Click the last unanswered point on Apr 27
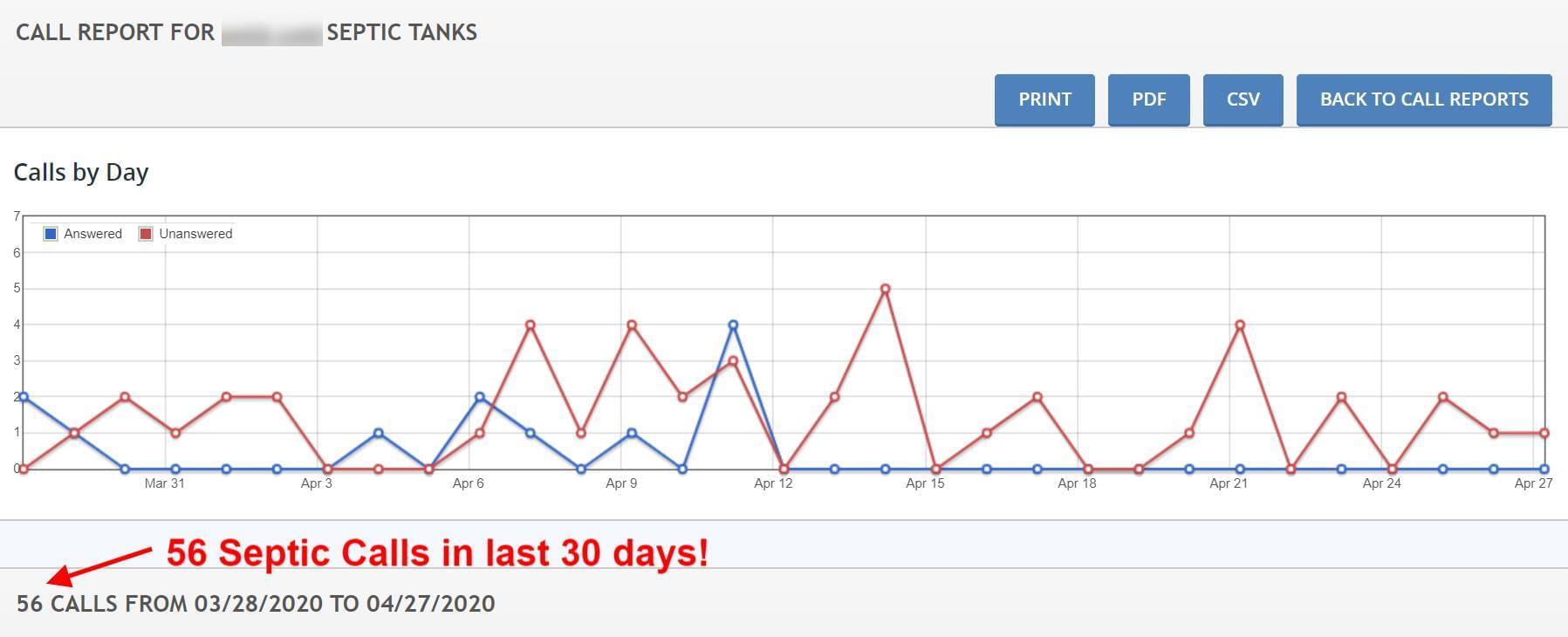The height and width of the screenshot is (637, 1568). (x=1544, y=433)
